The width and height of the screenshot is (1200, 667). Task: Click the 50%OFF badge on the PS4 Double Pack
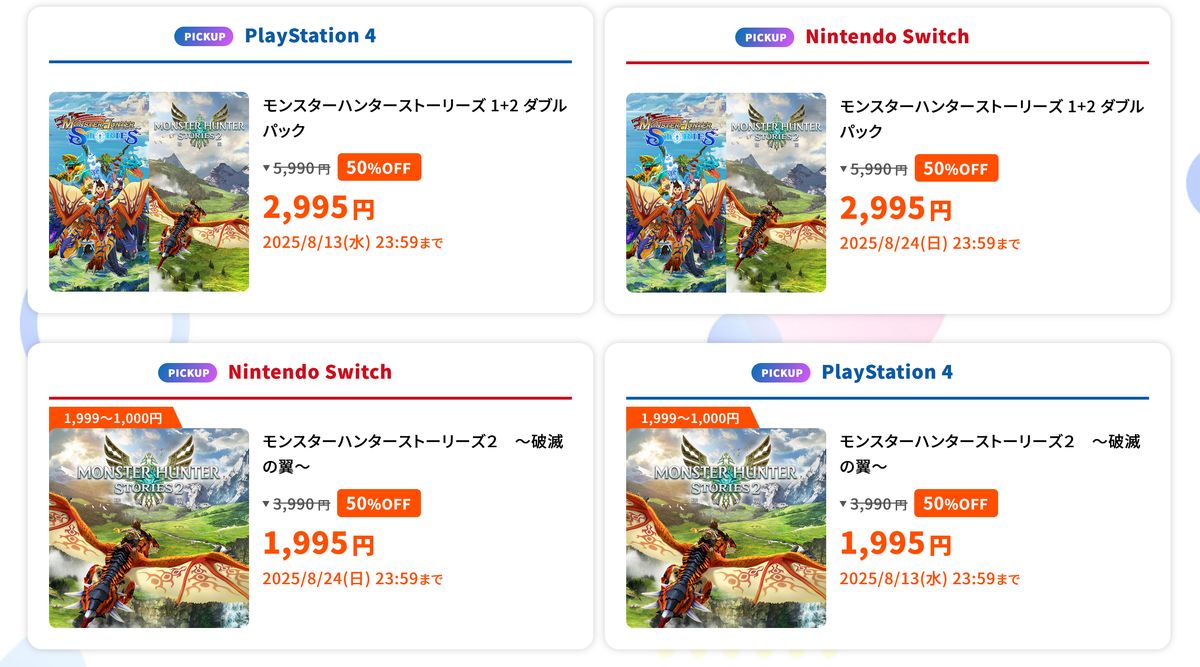coord(379,167)
